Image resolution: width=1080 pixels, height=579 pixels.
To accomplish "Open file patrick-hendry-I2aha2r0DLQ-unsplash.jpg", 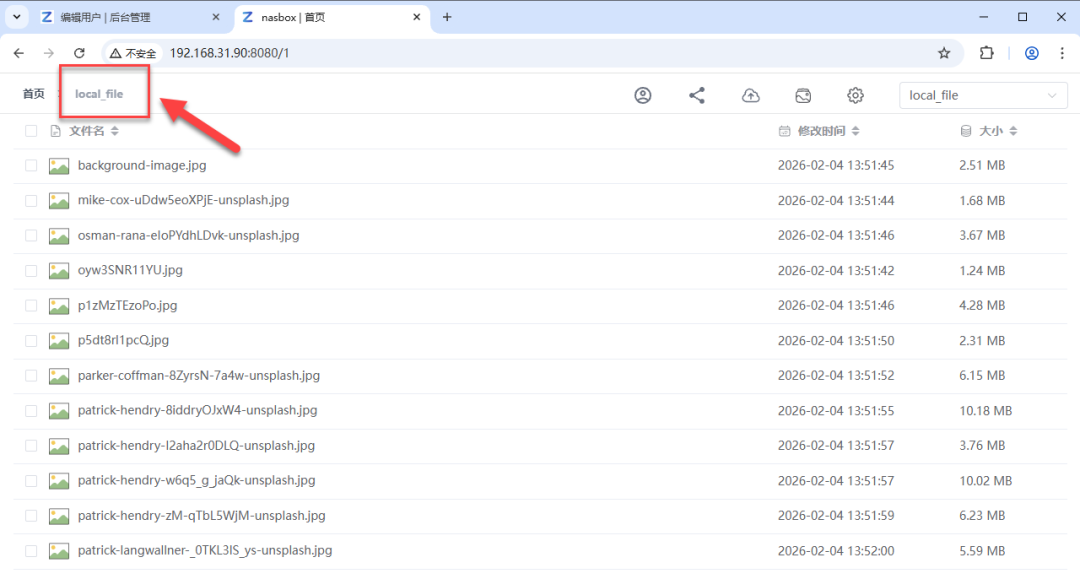I will tap(196, 445).
